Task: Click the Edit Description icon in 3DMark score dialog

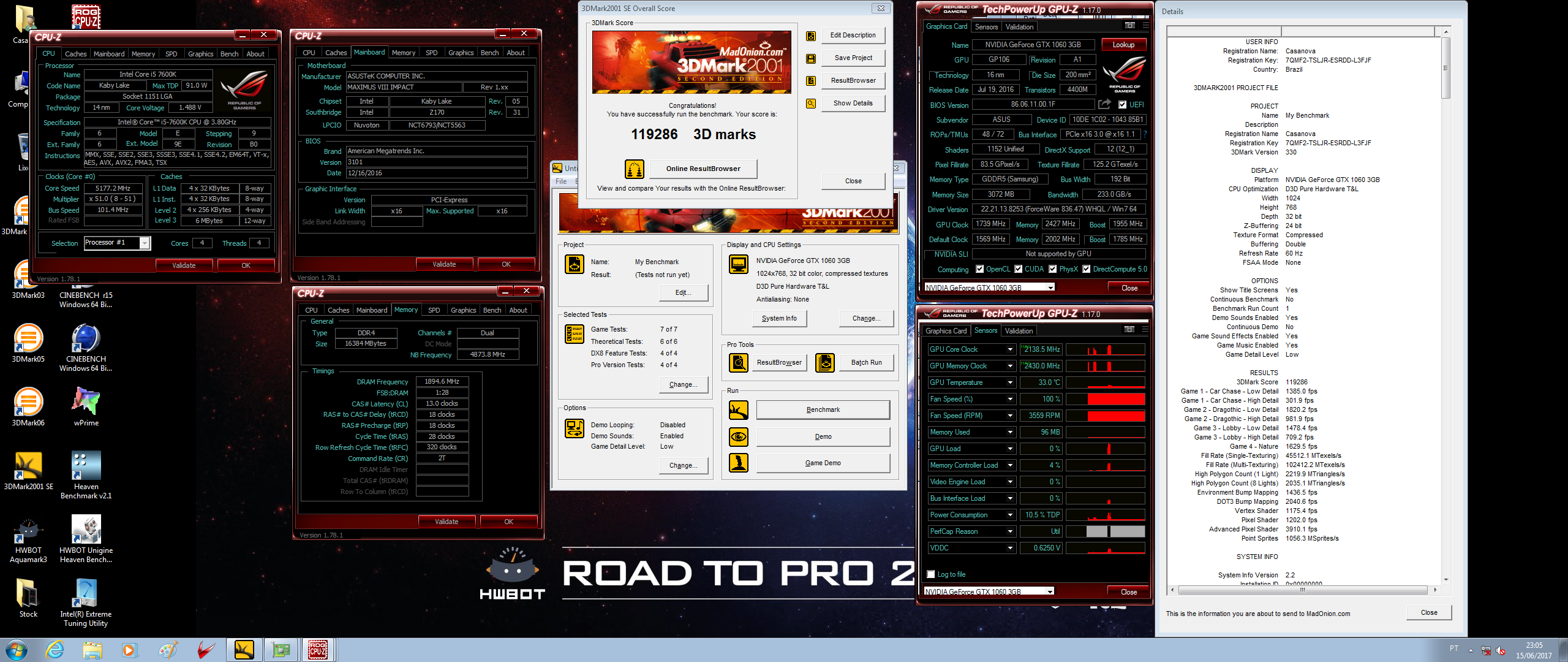Action: pos(810,36)
